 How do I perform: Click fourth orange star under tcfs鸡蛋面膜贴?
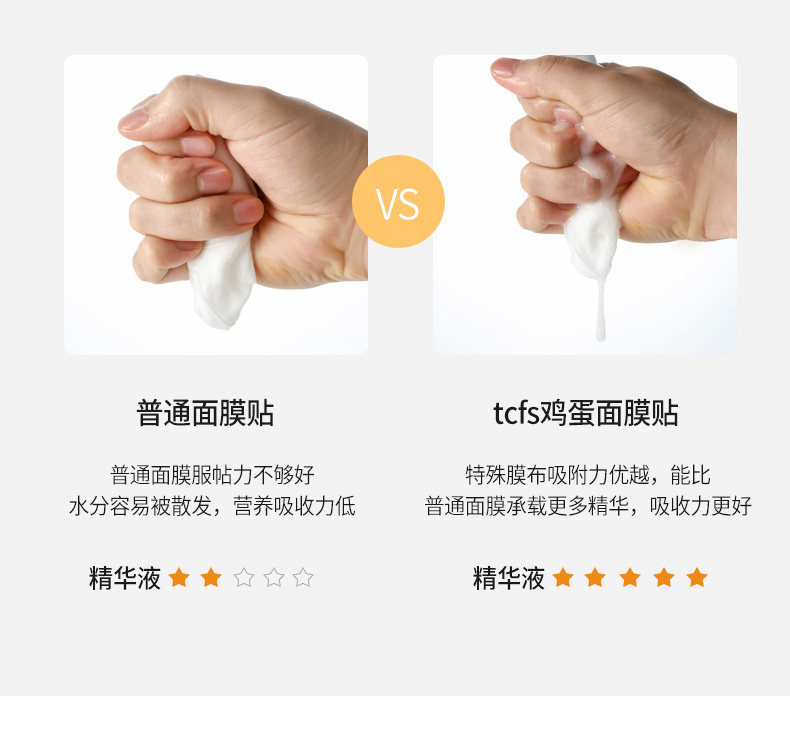pyautogui.click(x=664, y=577)
